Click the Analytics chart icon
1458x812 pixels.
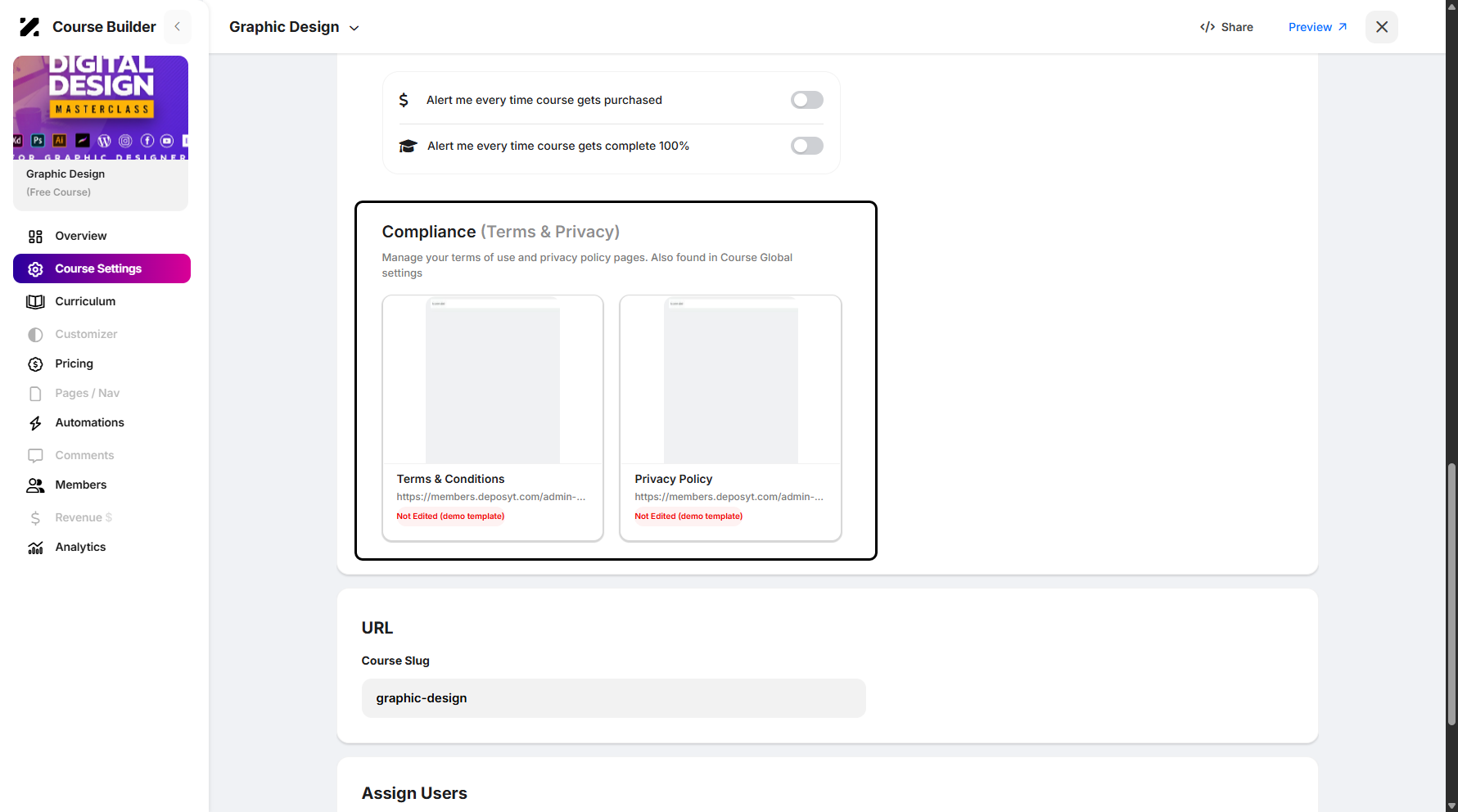(x=35, y=548)
